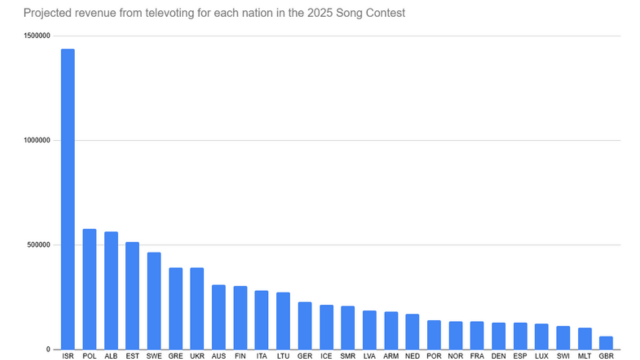Click the 1500000 y-axis label
The width and height of the screenshot is (640, 360).
point(37,36)
